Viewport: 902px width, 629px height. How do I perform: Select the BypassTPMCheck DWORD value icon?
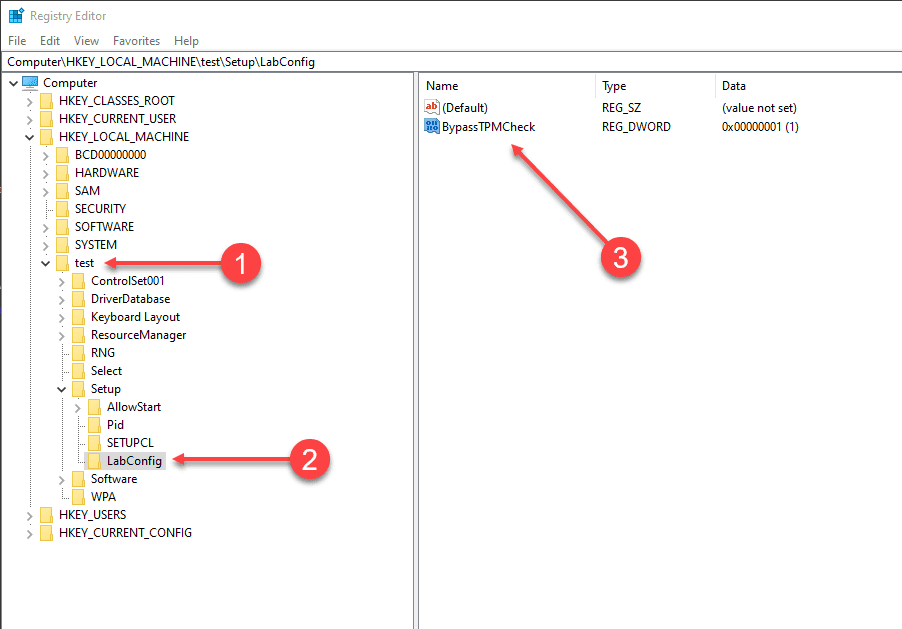coord(431,126)
